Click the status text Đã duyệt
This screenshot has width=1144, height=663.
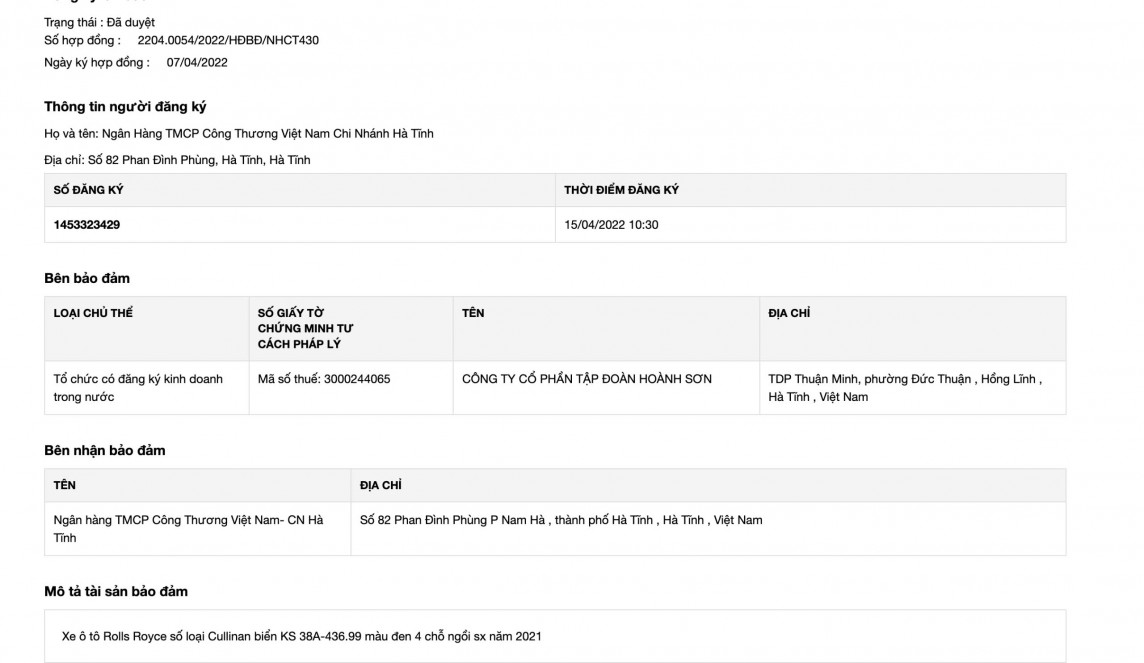(x=130, y=22)
